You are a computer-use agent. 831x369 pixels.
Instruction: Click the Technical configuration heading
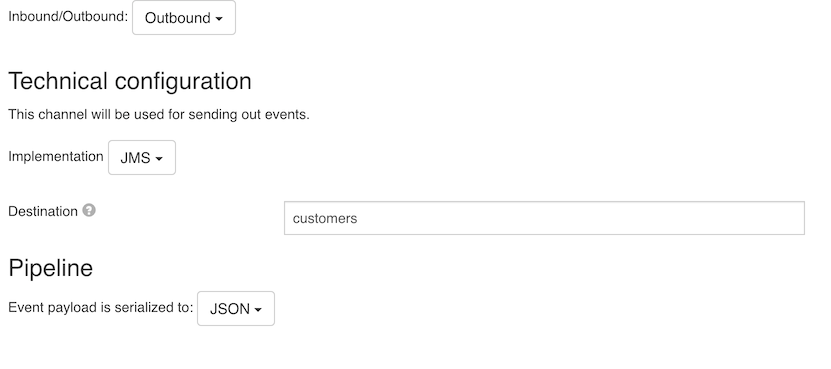(130, 81)
